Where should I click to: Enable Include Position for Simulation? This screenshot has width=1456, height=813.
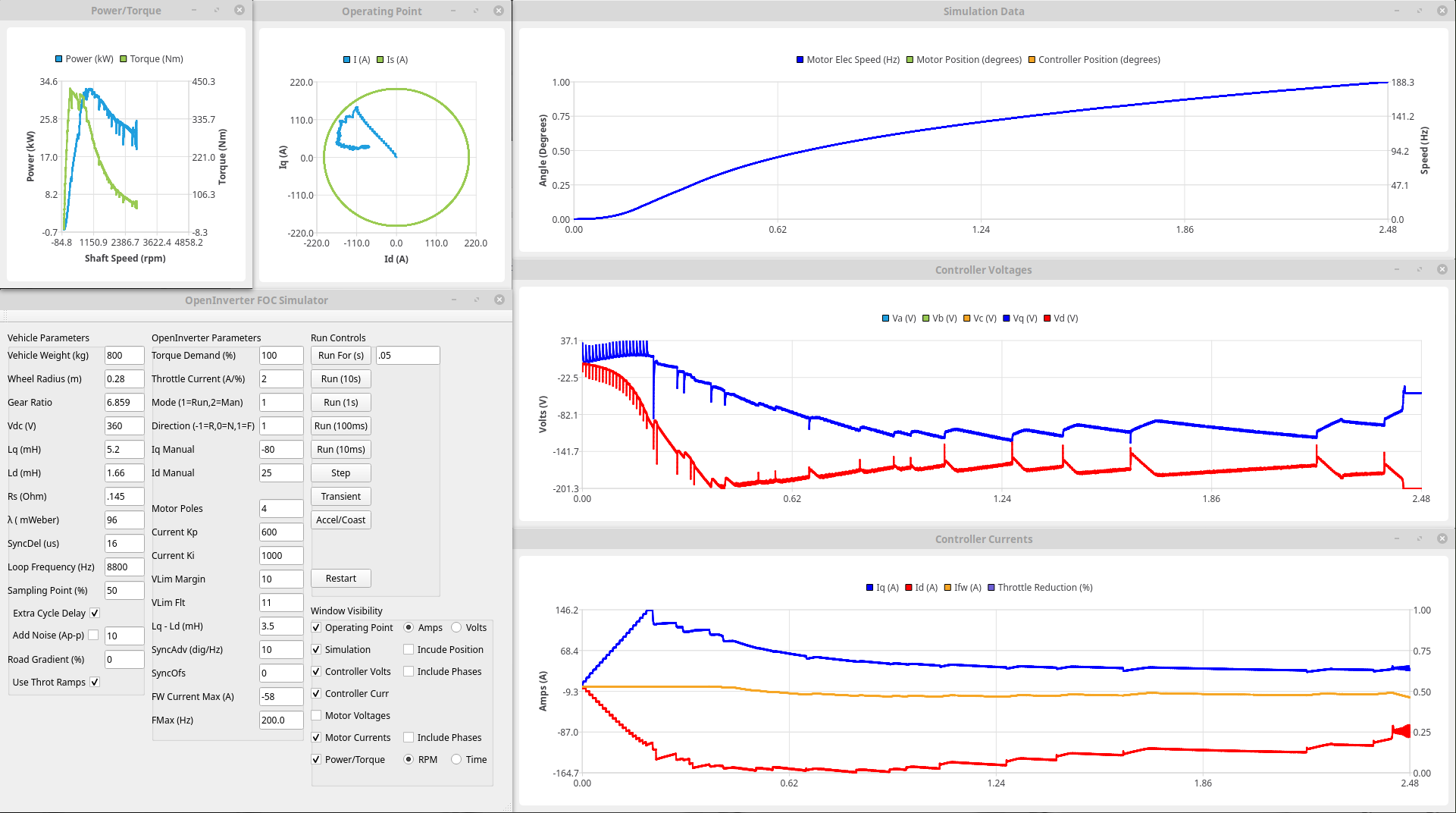click(x=409, y=649)
